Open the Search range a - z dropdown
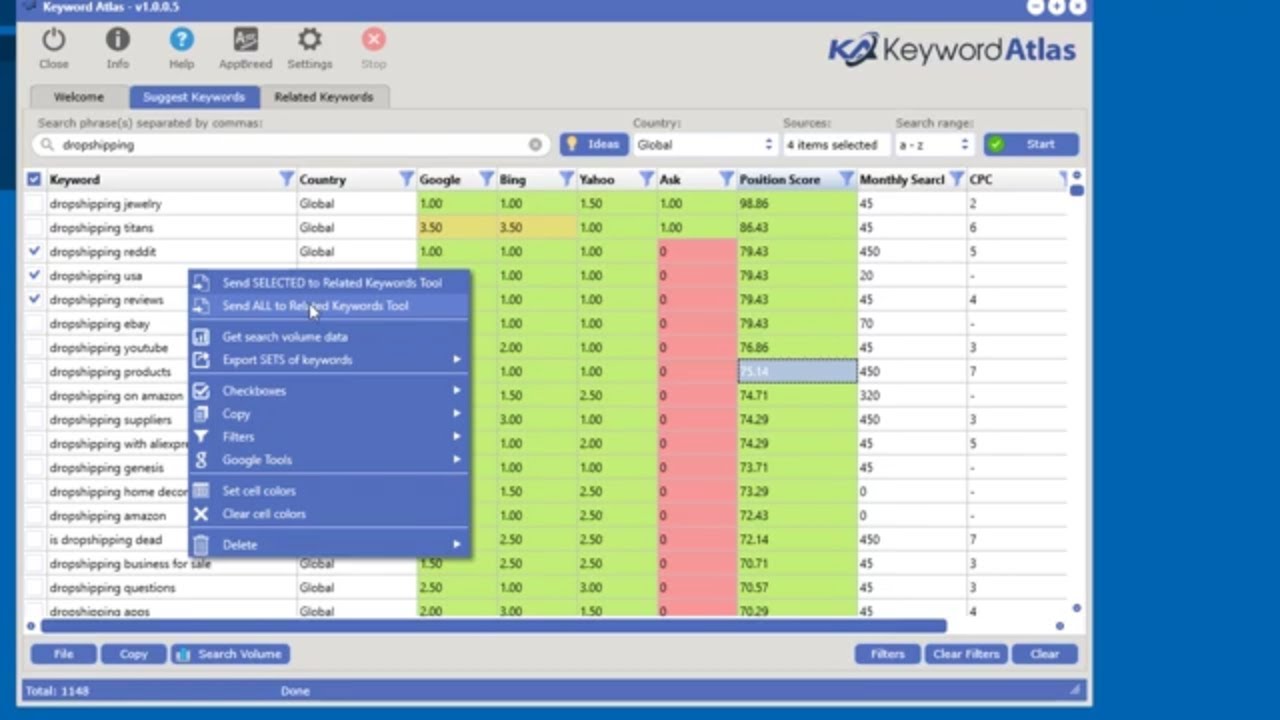 click(934, 145)
